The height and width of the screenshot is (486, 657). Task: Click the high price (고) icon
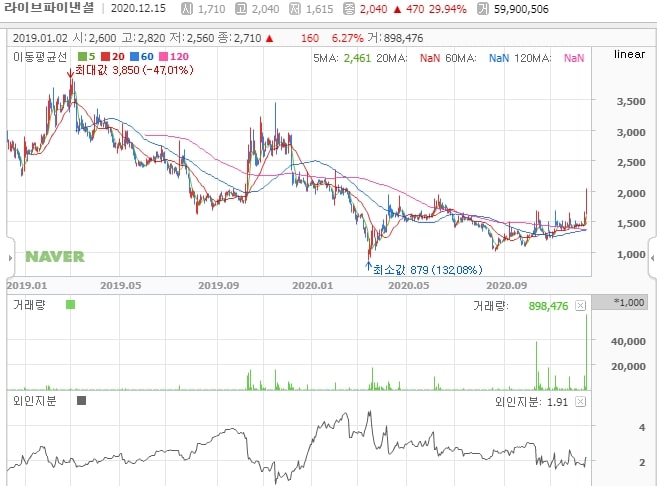coord(241,9)
